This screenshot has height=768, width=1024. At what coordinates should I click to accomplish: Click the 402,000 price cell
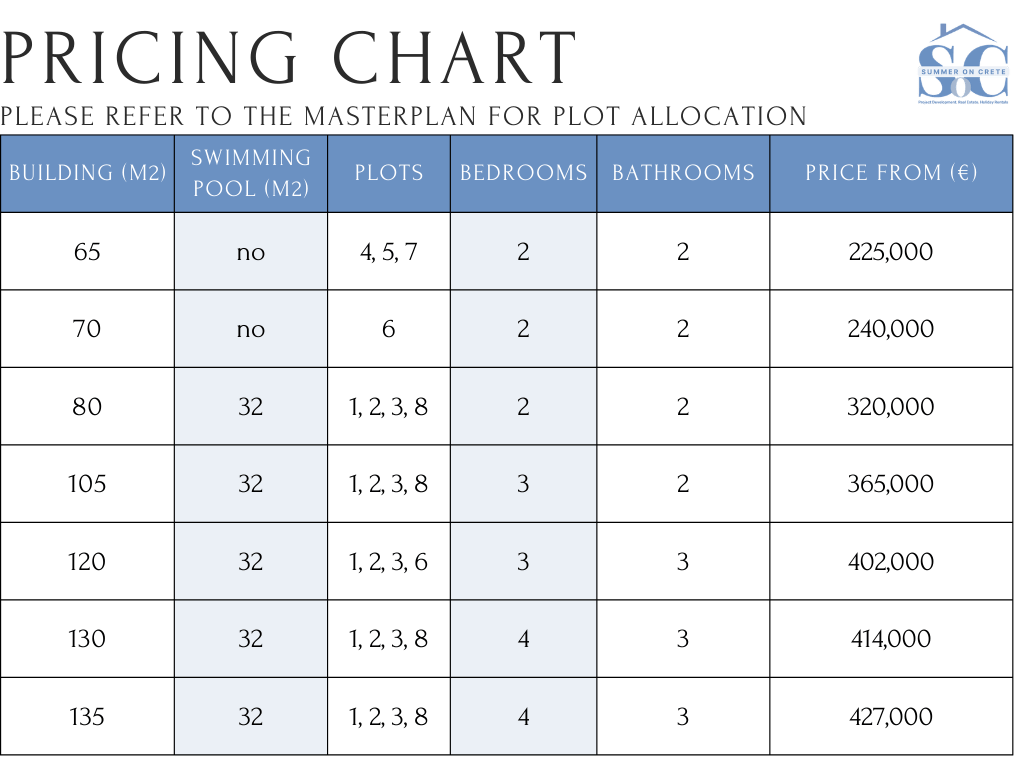[x=890, y=562]
